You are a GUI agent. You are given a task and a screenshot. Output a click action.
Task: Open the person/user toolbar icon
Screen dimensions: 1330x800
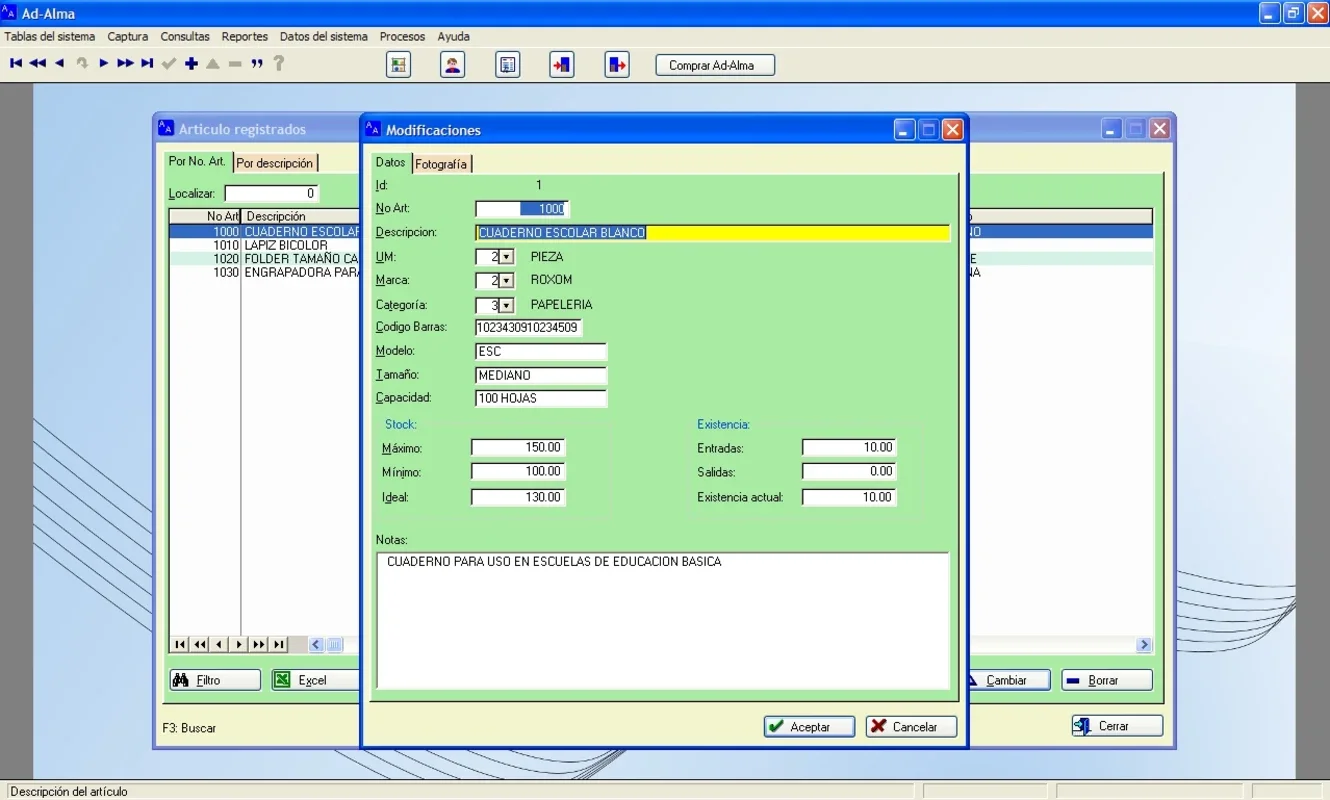pos(453,65)
